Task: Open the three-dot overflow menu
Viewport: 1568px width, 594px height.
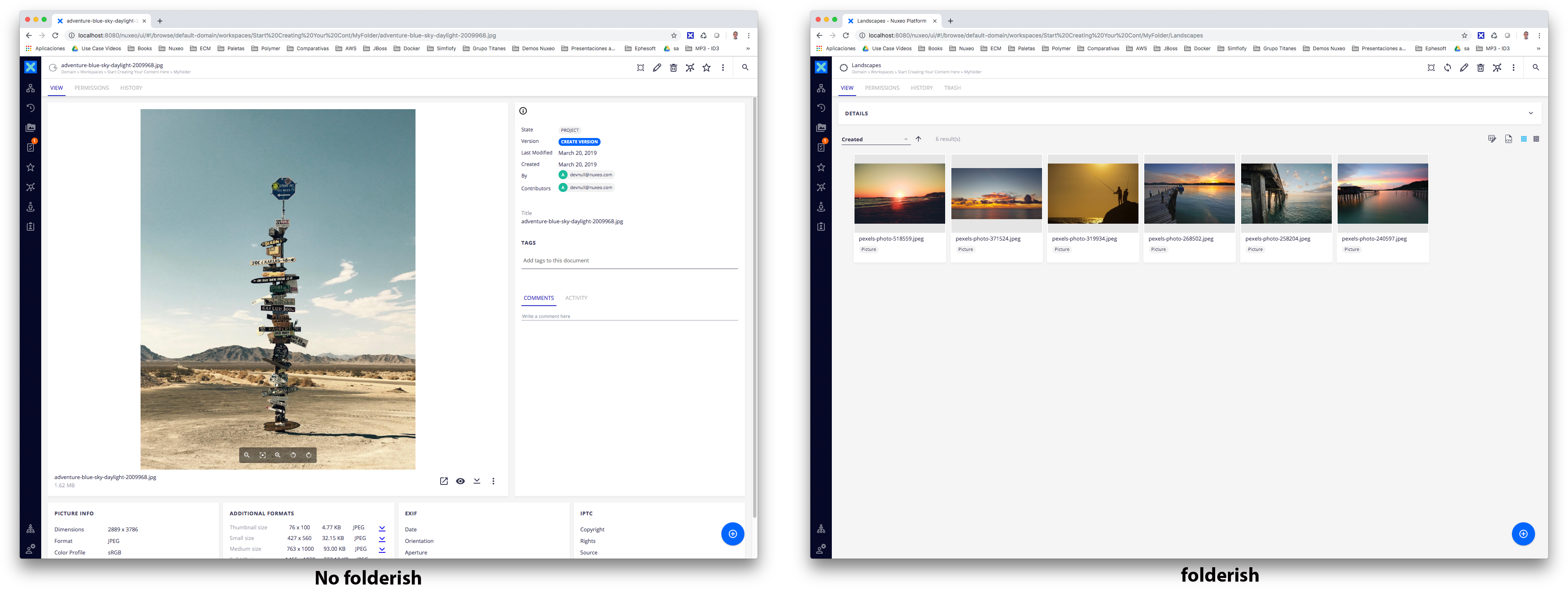Action: coord(723,68)
